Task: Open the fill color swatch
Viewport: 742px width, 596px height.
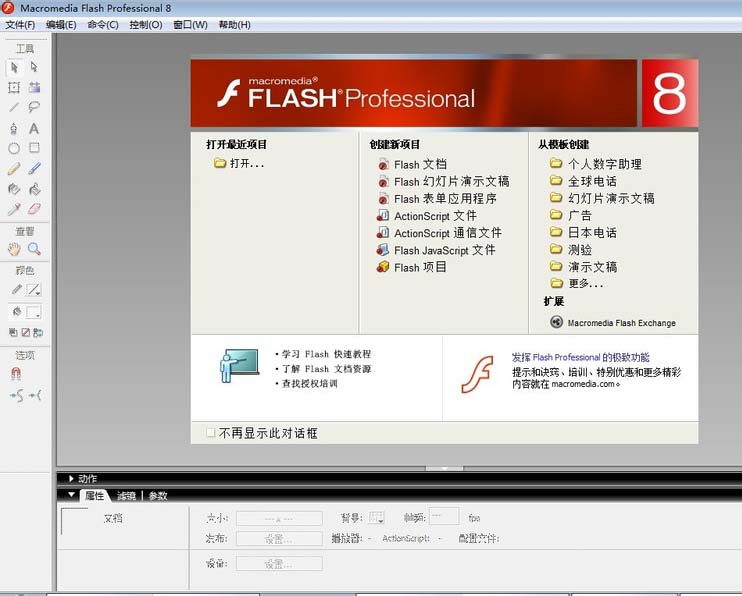Action: pyautogui.click(x=34, y=312)
